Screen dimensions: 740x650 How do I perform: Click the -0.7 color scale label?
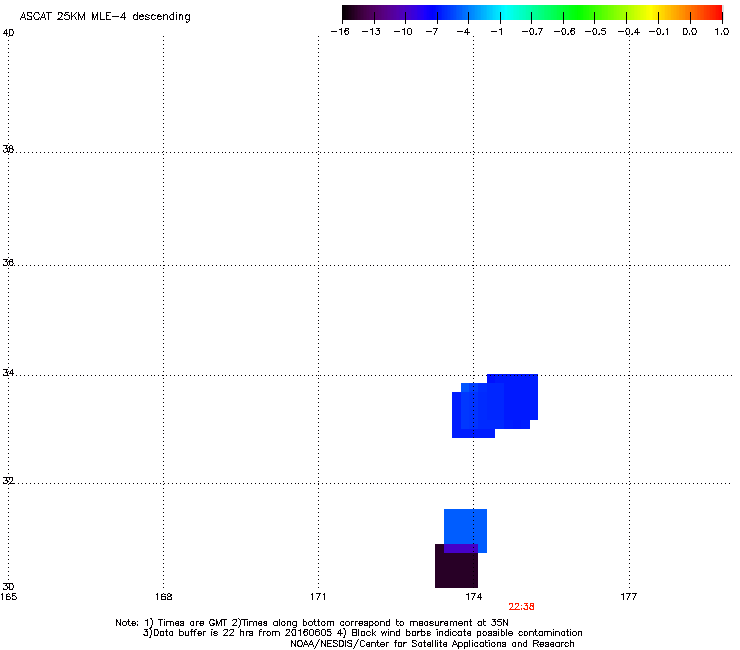coord(532,32)
